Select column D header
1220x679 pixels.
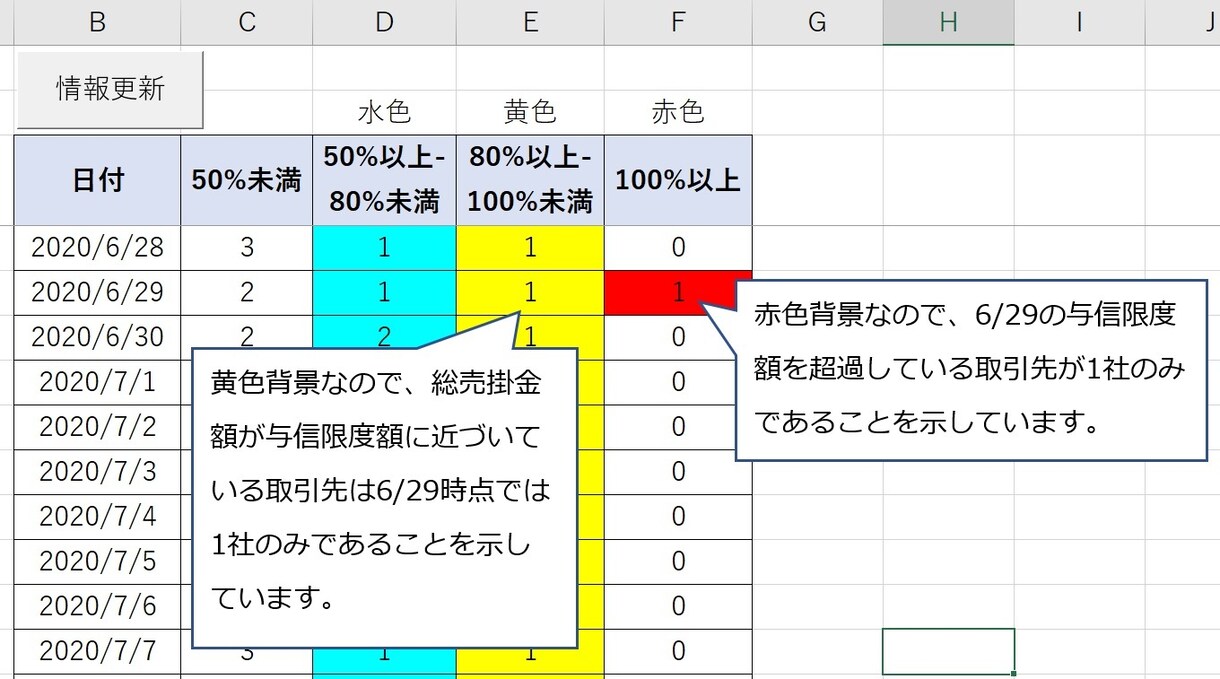[x=384, y=22]
